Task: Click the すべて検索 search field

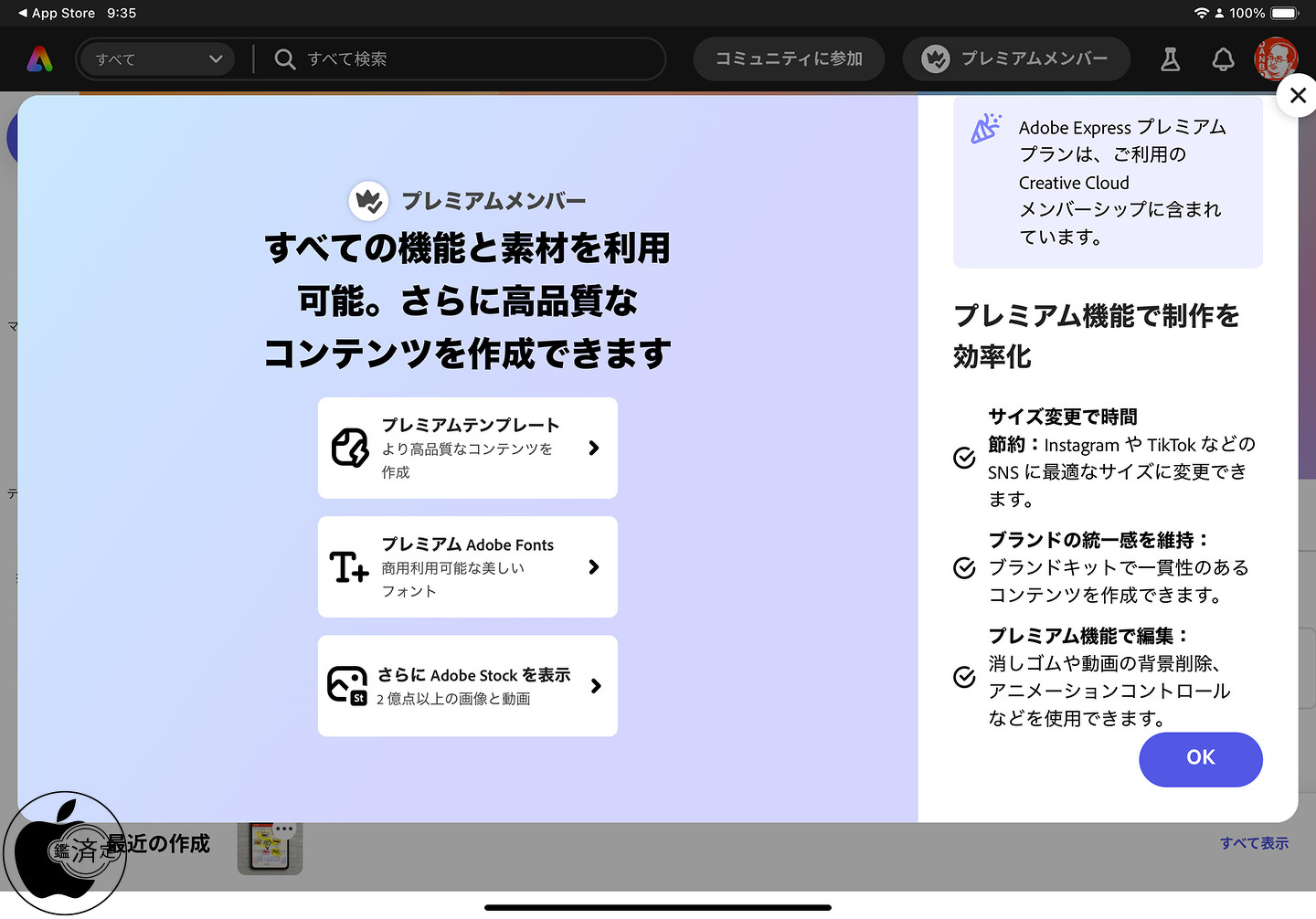Action: pyautogui.click(x=475, y=59)
